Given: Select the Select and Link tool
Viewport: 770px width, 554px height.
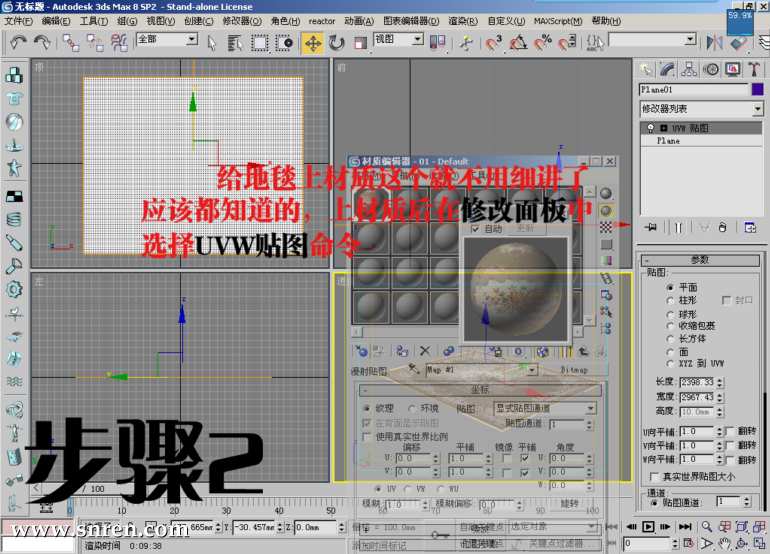Looking at the screenshot, I should 70,43.
